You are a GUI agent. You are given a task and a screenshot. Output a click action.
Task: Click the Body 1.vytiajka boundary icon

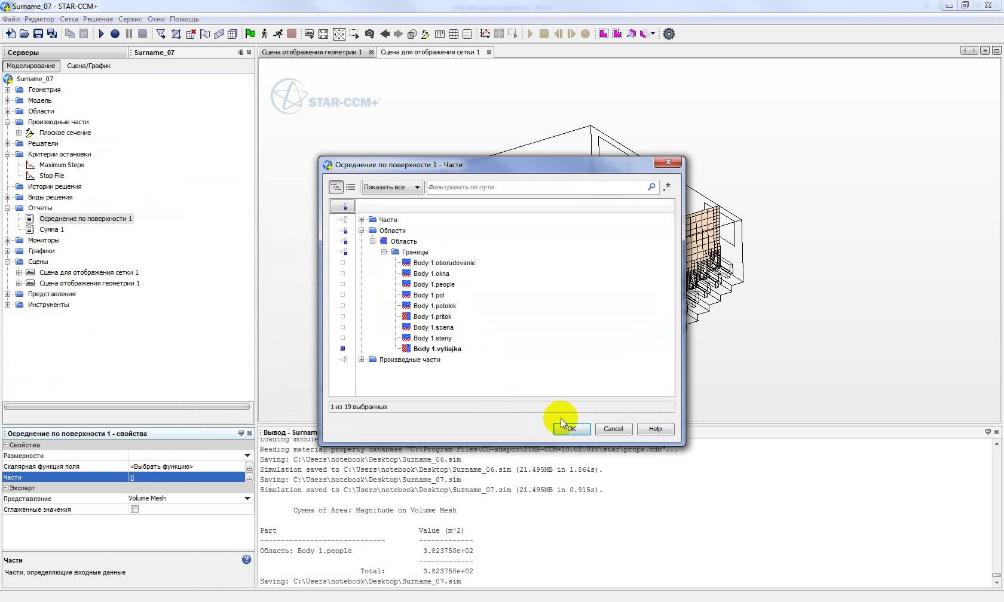pos(407,349)
